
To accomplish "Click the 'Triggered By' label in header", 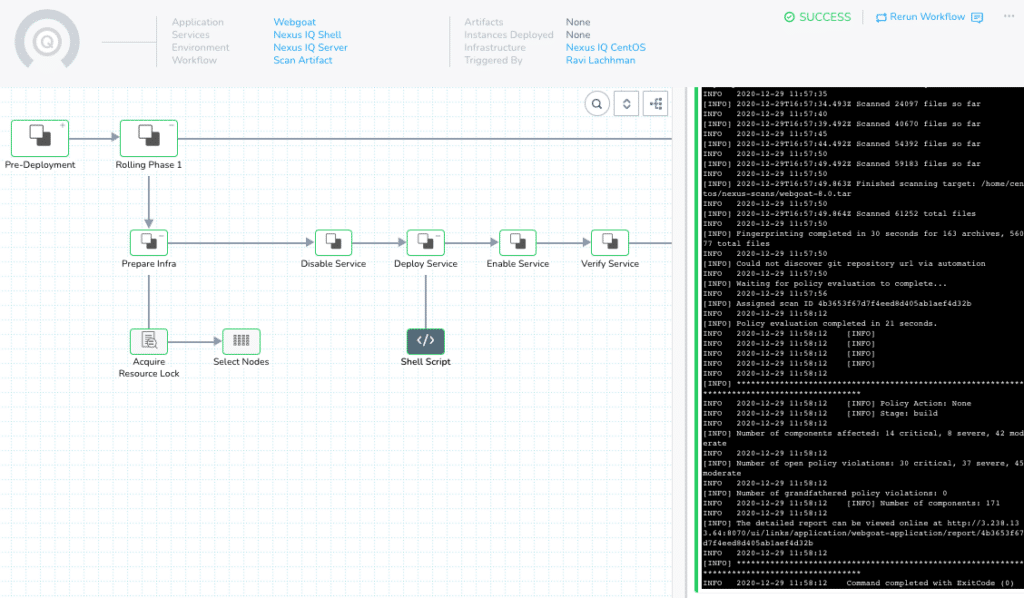I will 493,60.
